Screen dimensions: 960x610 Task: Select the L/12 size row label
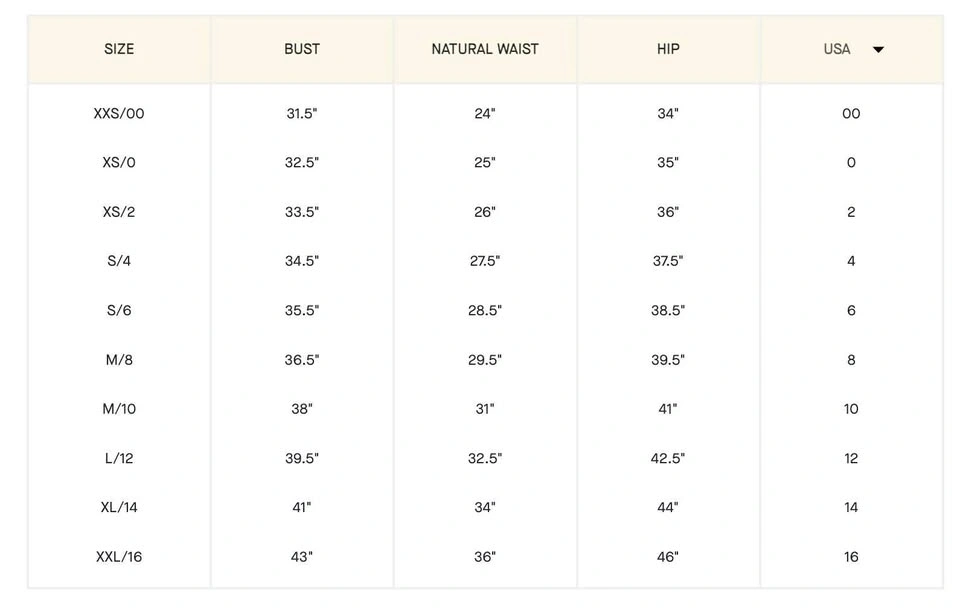click(119, 458)
